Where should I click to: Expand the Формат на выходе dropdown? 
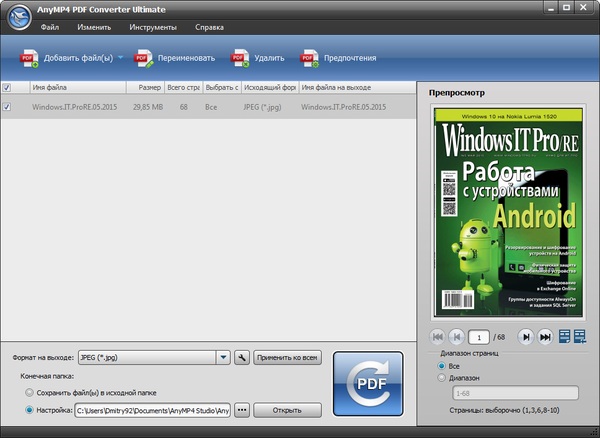point(224,357)
